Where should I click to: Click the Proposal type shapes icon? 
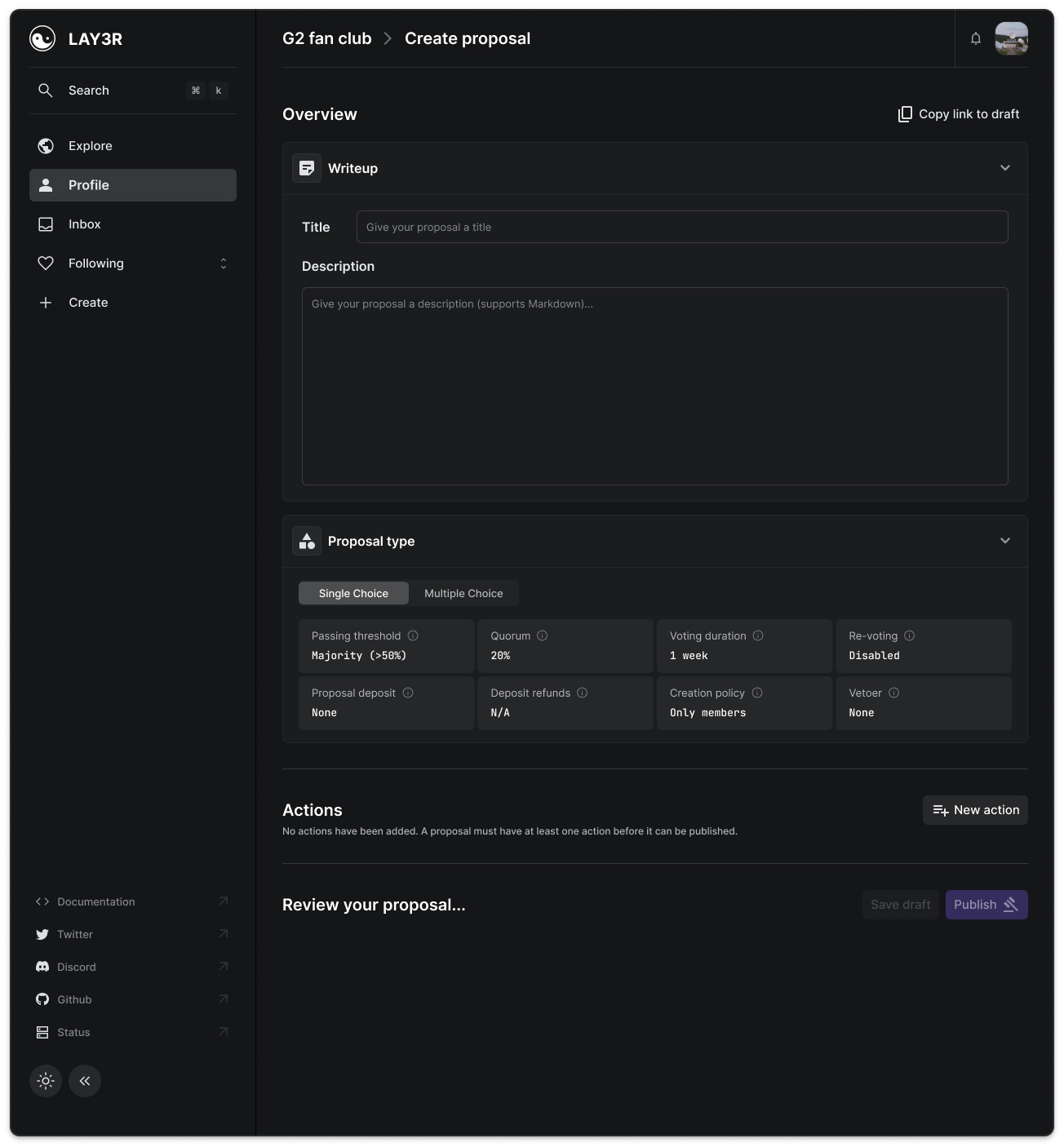[x=307, y=541]
